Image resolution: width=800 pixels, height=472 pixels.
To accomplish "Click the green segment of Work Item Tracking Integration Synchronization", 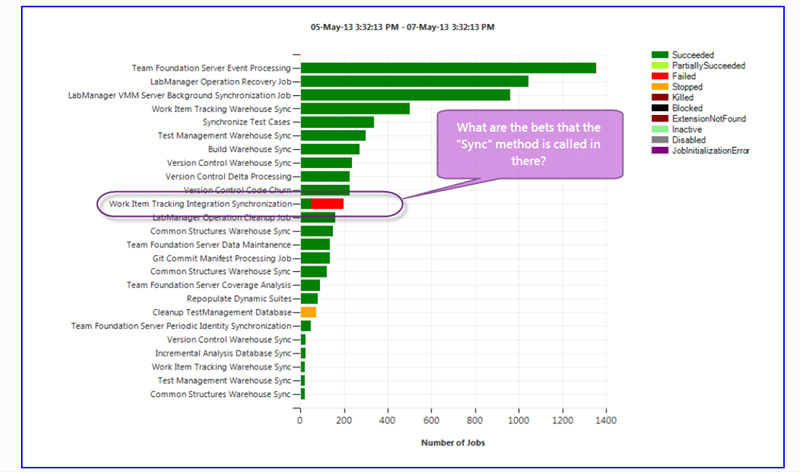I will (x=306, y=204).
